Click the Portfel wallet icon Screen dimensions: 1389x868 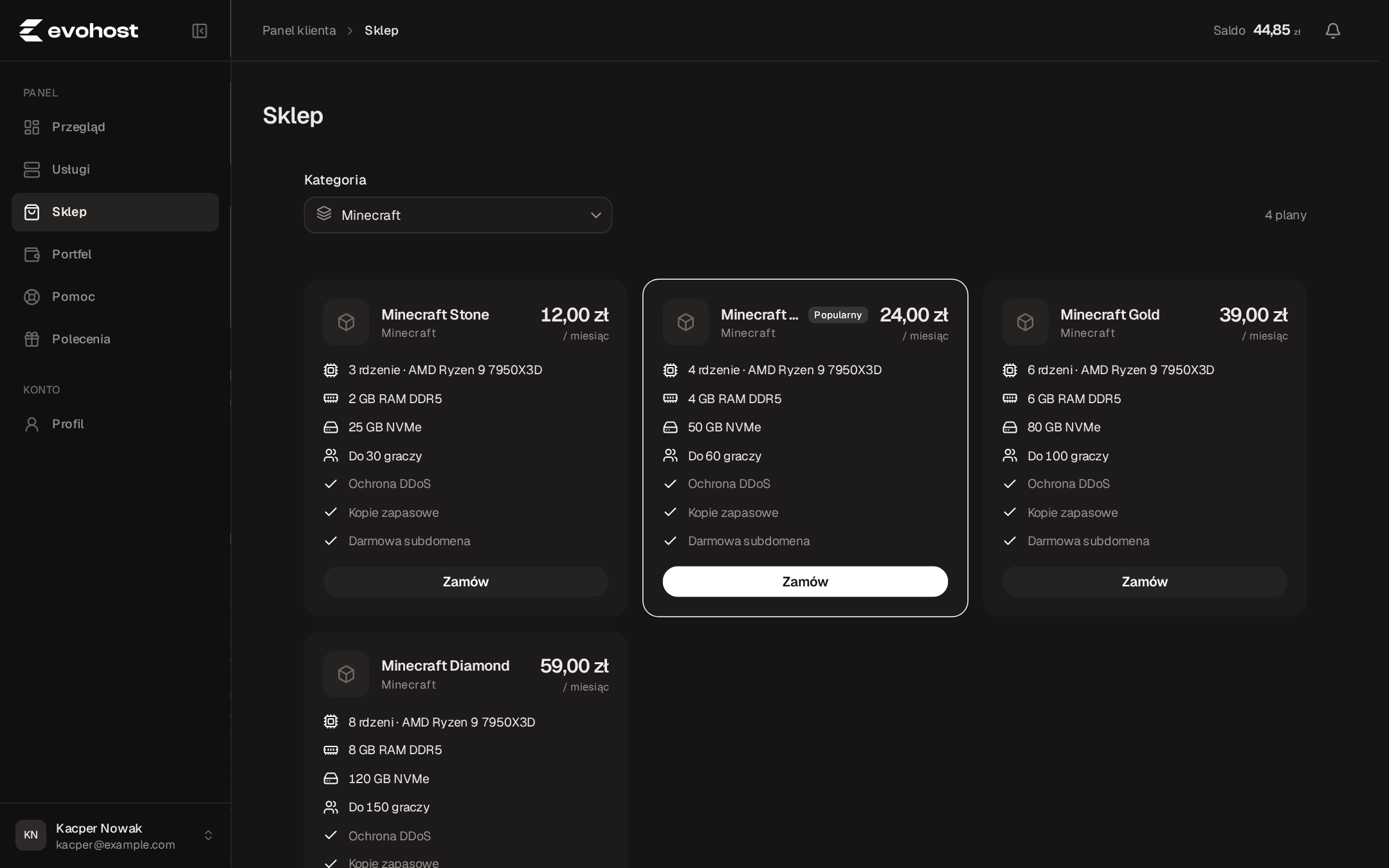point(32,255)
